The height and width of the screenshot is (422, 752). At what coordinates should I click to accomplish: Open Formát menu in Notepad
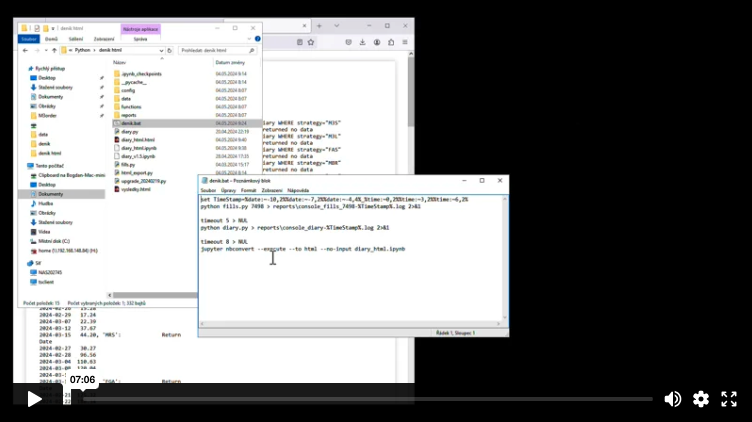248,190
